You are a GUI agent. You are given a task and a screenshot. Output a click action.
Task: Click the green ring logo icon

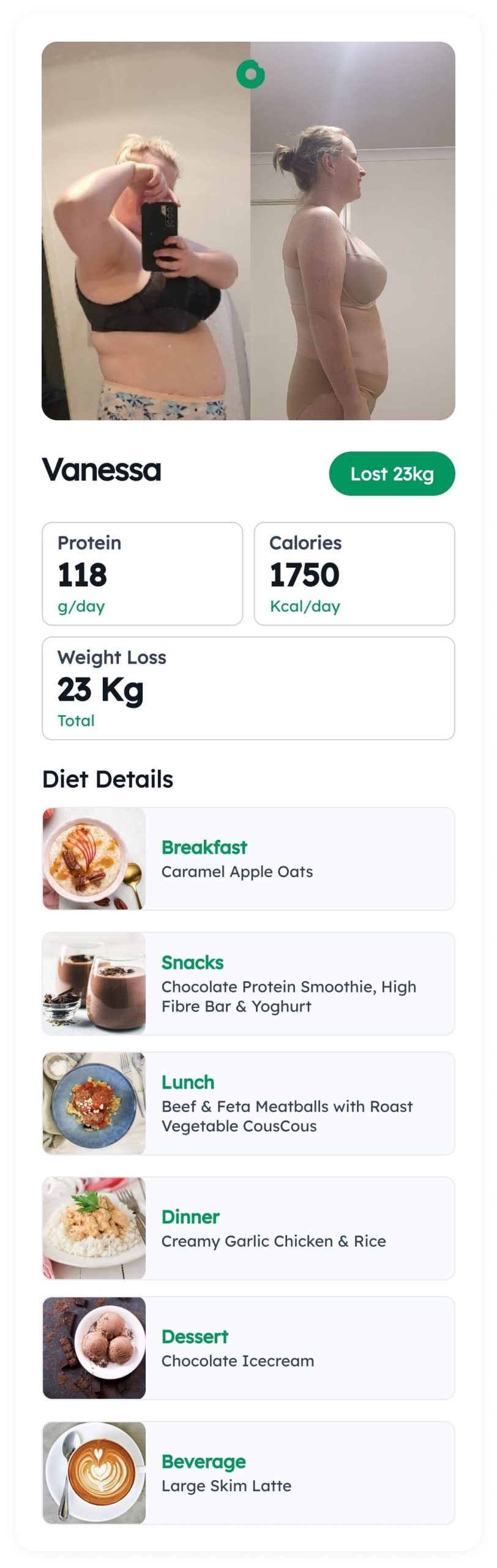(x=250, y=74)
